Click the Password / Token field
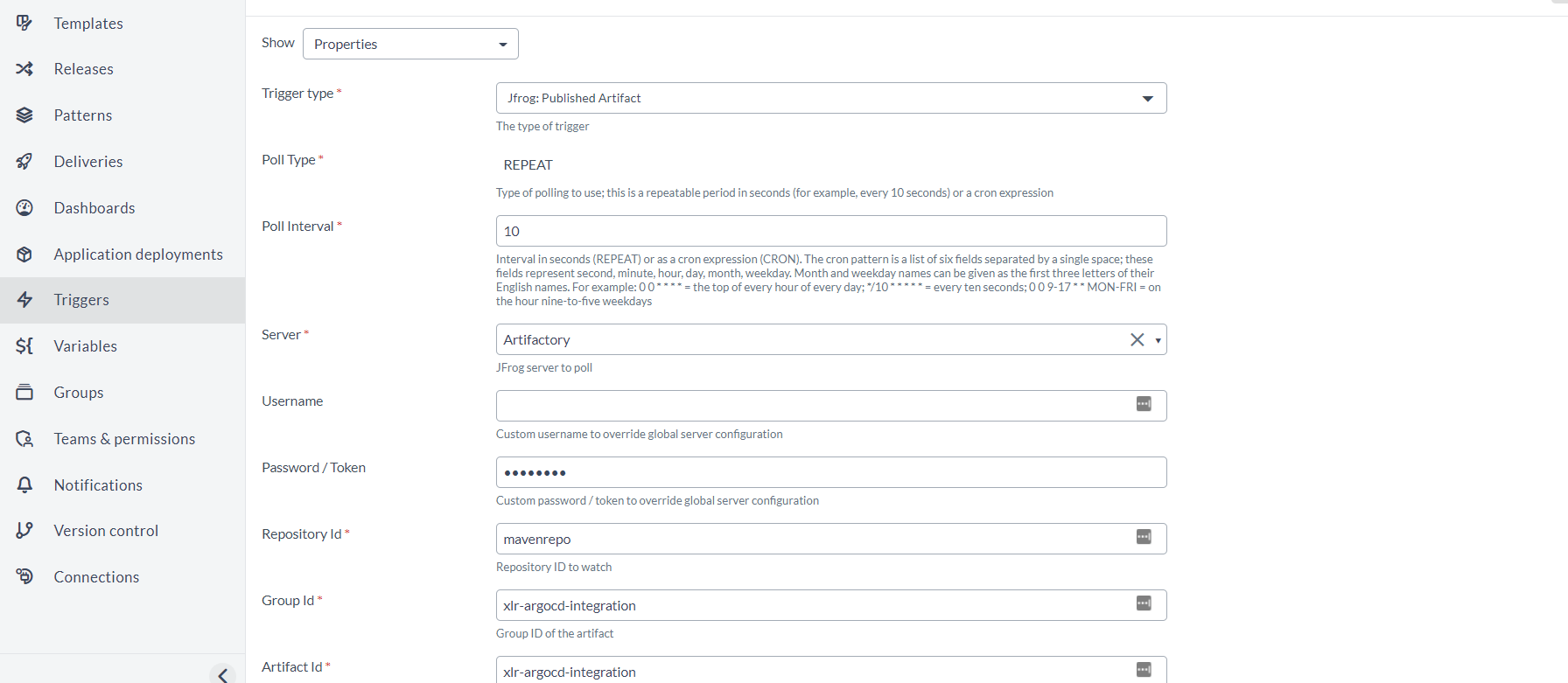The height and width of the screenshot is (683, 1568). coord(831,472)
